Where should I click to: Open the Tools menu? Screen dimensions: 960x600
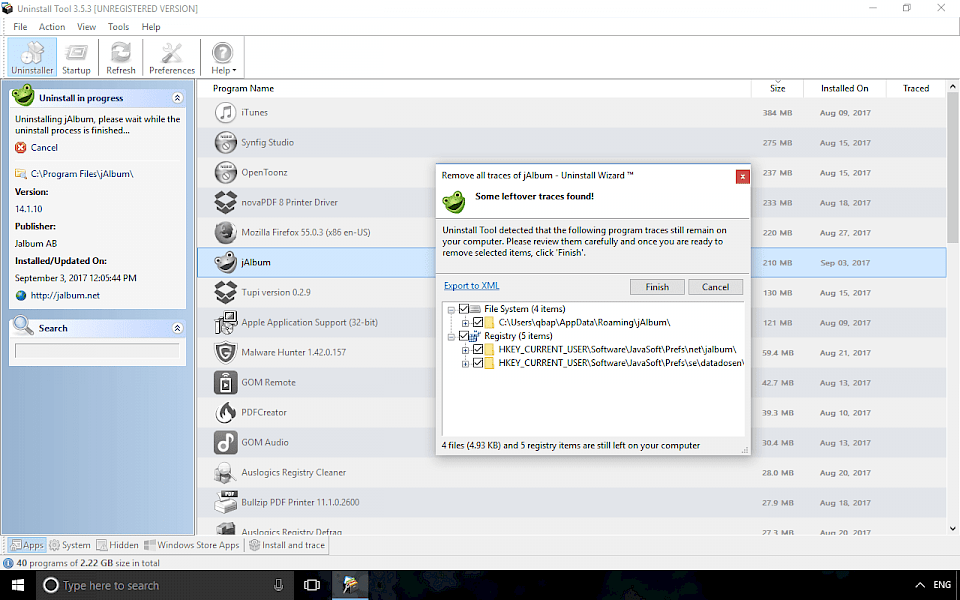click(118, 27)
